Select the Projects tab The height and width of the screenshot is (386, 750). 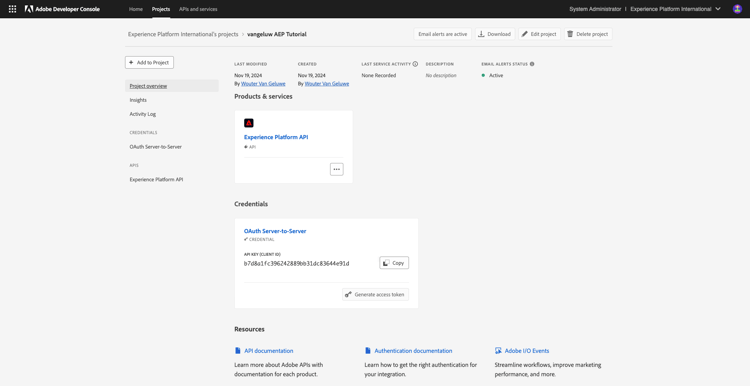(x=161, y=9)
